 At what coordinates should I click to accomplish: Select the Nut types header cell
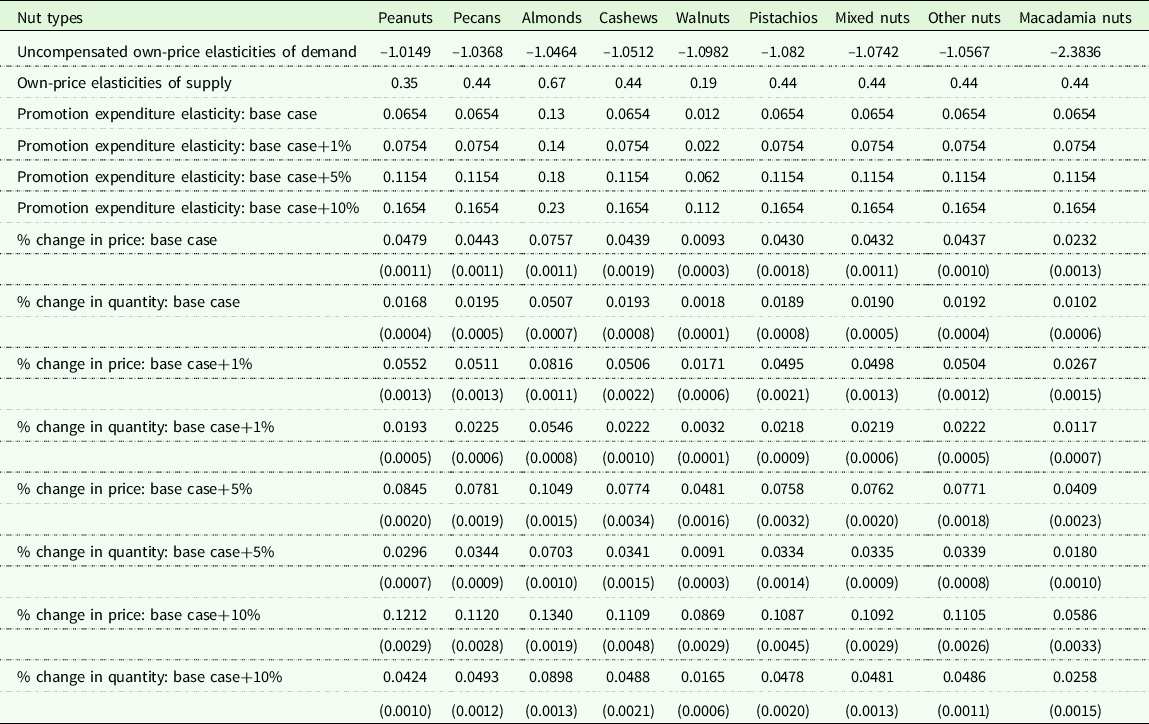click(50, 18)
